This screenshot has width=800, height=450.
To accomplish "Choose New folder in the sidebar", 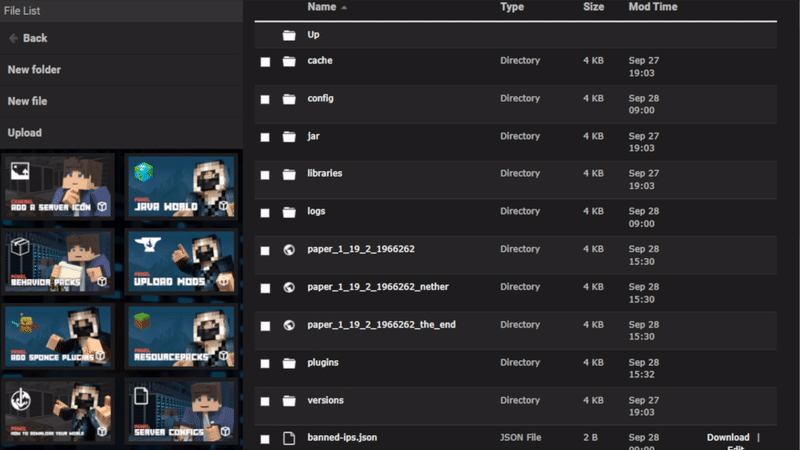I will coord(34,70).
